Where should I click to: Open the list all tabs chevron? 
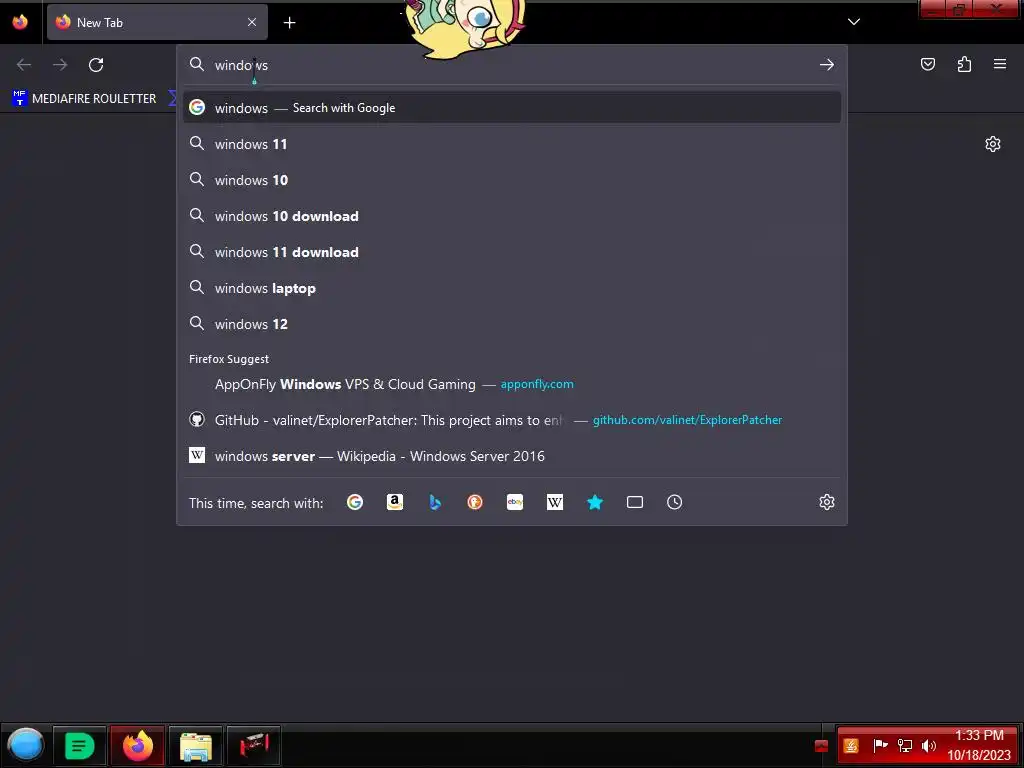point(854,22)
